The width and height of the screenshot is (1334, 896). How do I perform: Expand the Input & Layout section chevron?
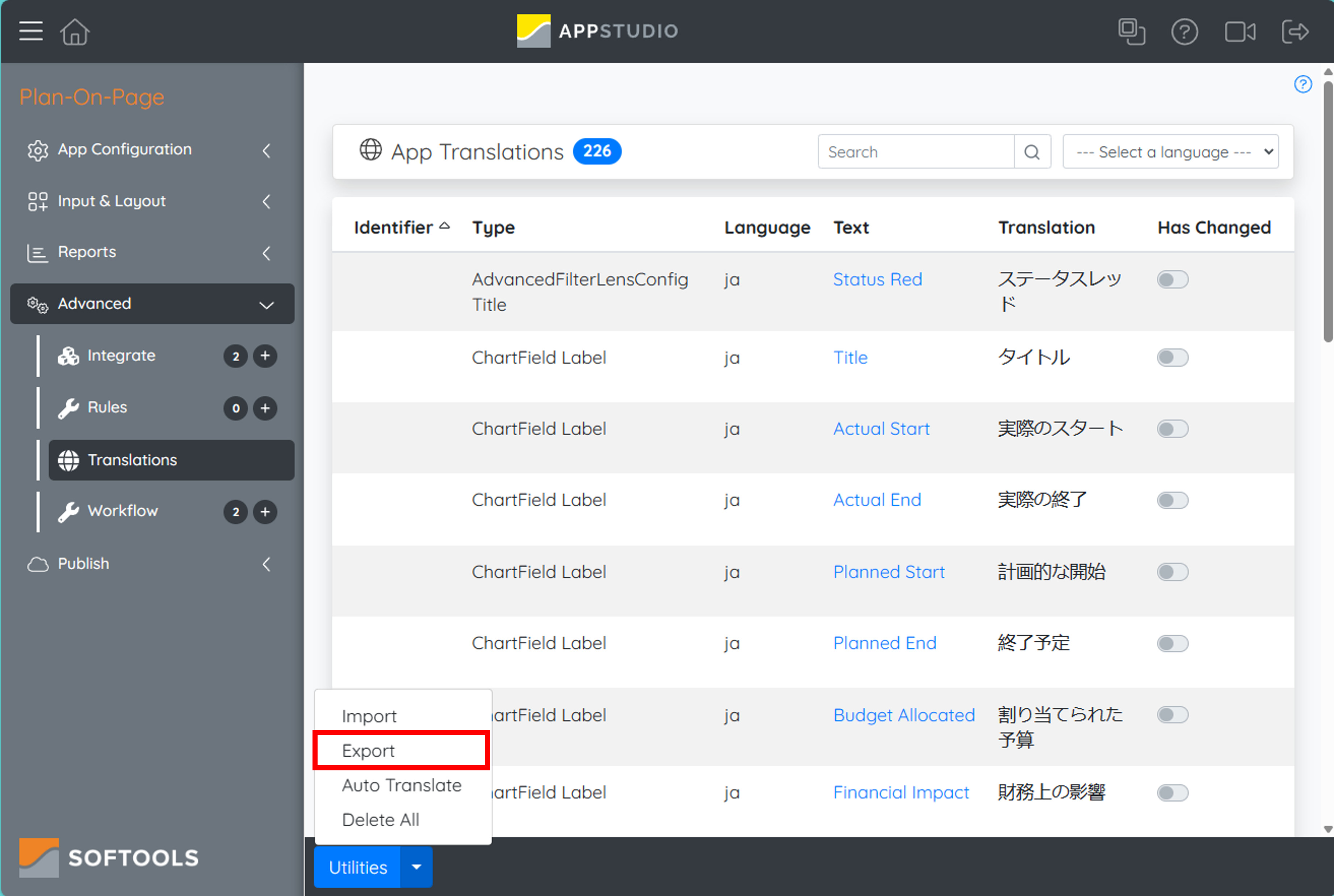point(267,201)
